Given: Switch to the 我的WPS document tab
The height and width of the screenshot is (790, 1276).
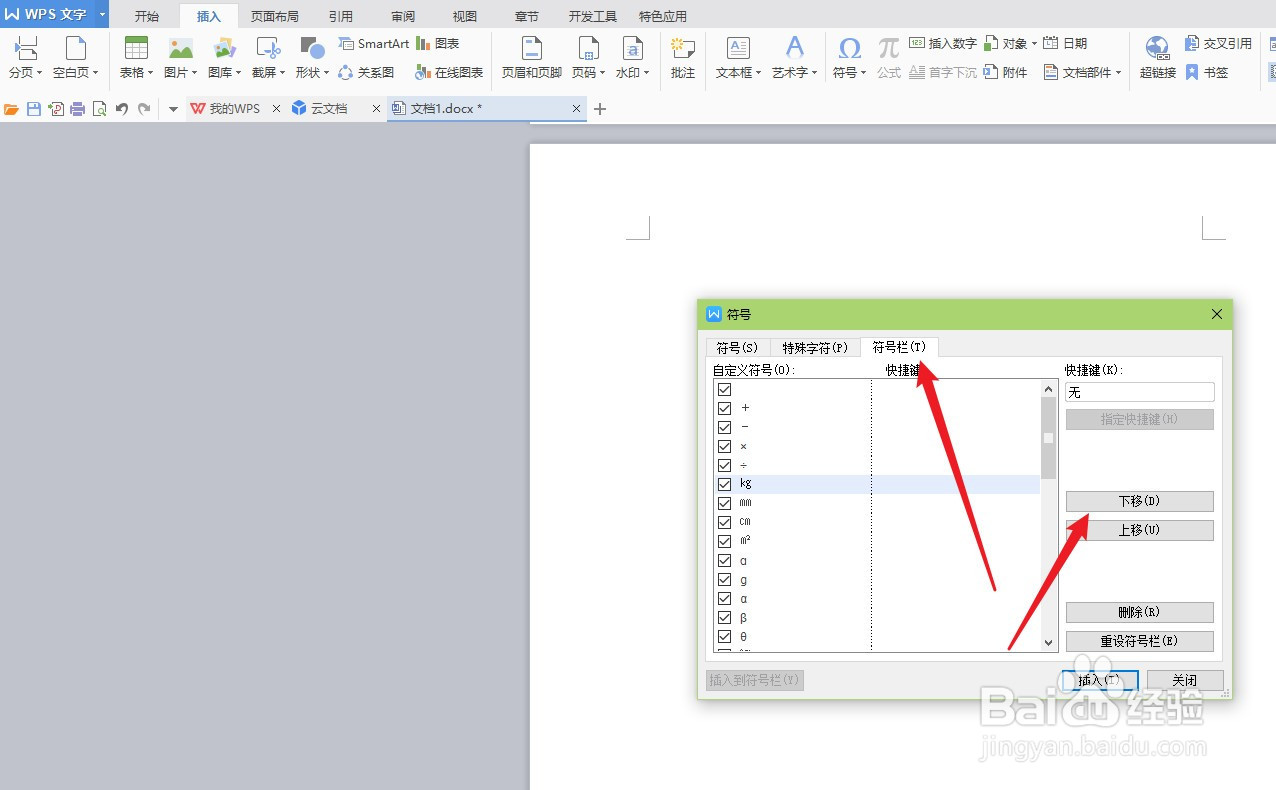Looking at the screenshot, I should 234,109.
